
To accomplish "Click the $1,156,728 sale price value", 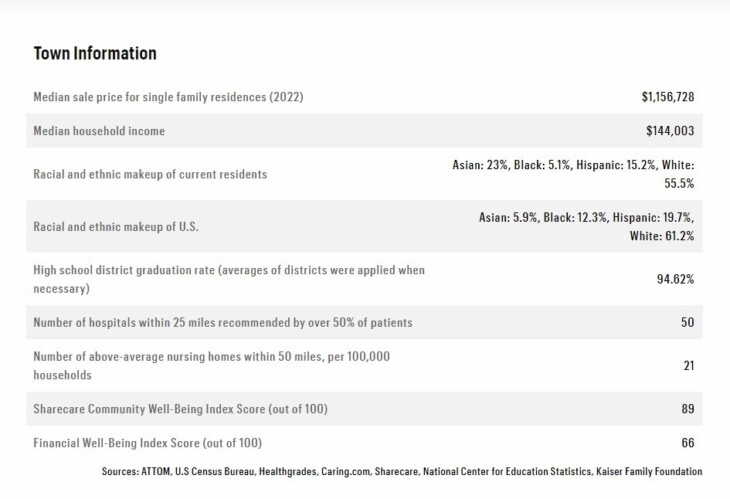I will (667, 97).
